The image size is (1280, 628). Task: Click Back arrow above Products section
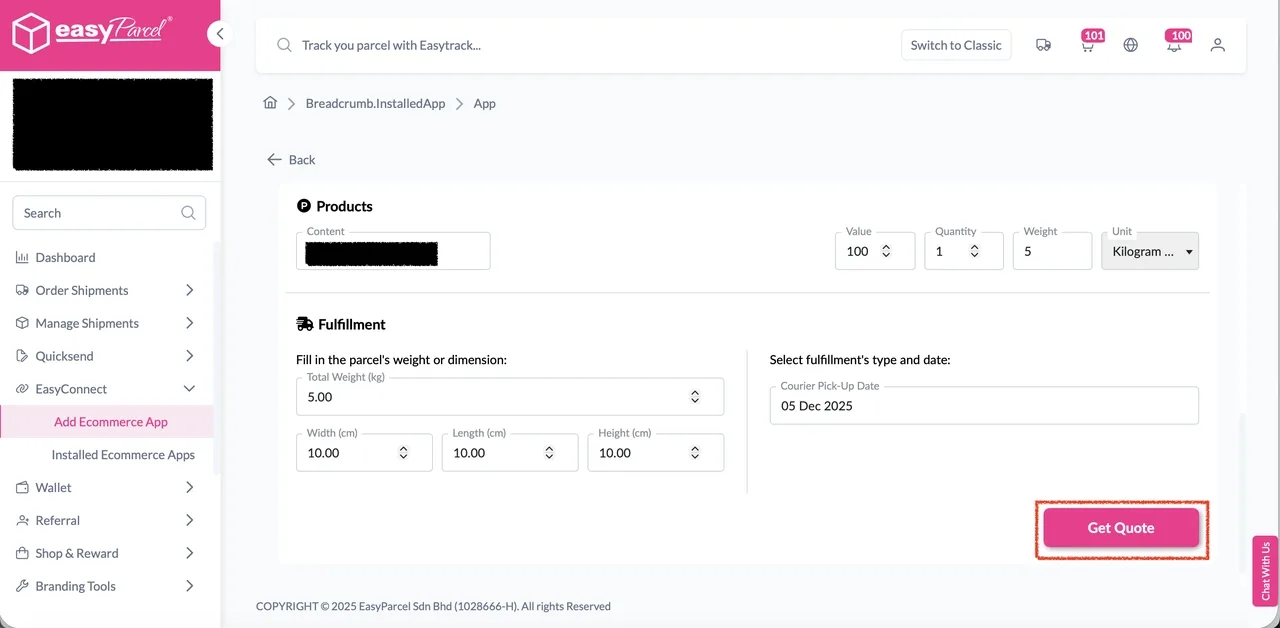[275, 159]
